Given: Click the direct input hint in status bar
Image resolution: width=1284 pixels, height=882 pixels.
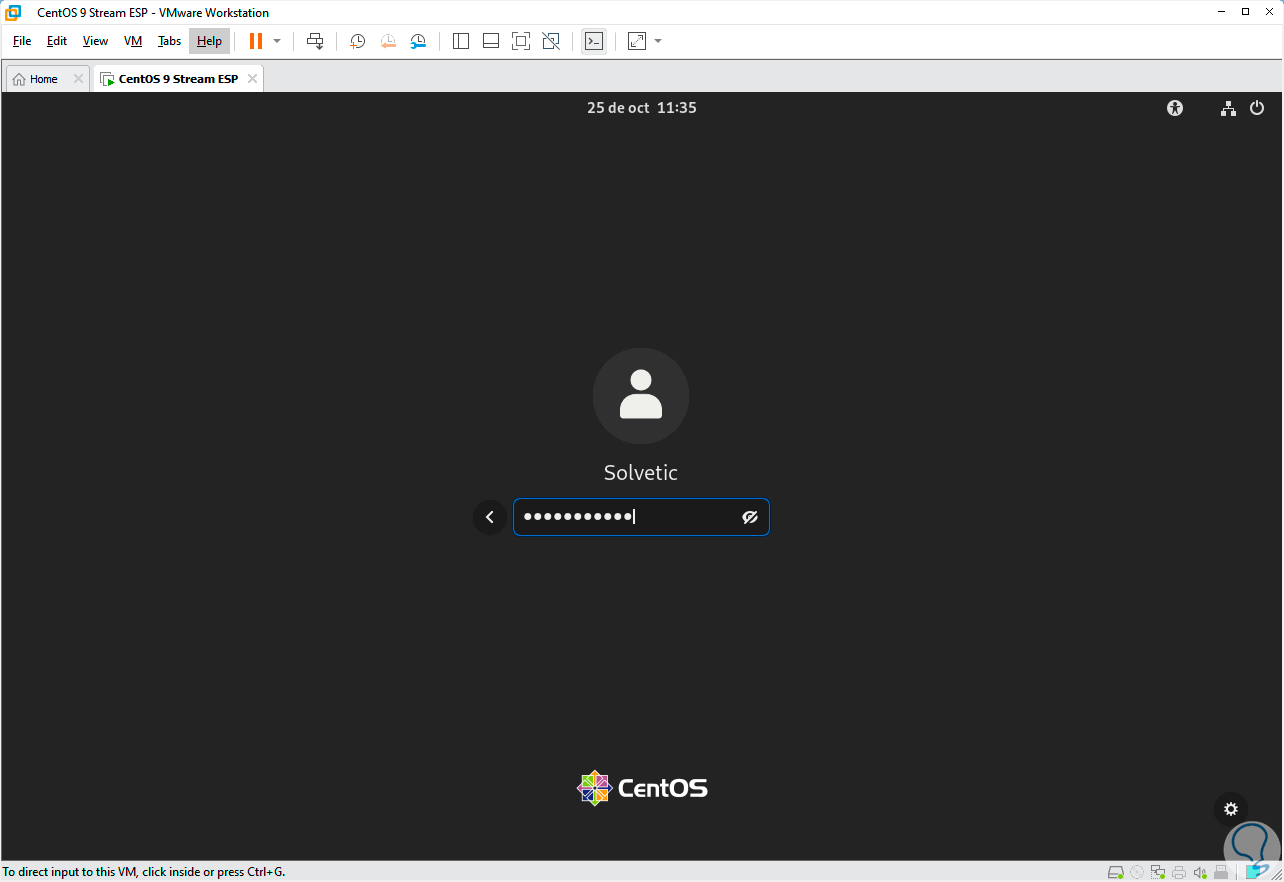Looking at the screenshot, I should coord(144,872).
